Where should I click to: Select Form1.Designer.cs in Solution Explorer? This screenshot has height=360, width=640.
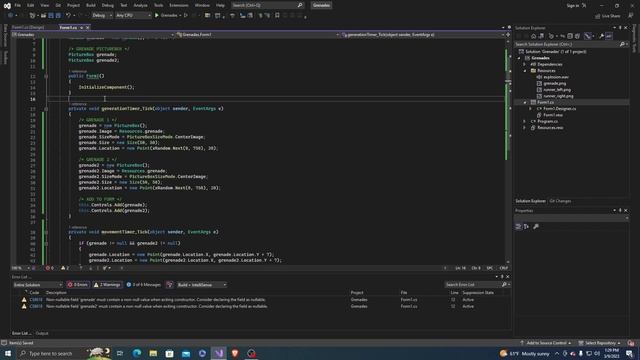click(559, 109)
